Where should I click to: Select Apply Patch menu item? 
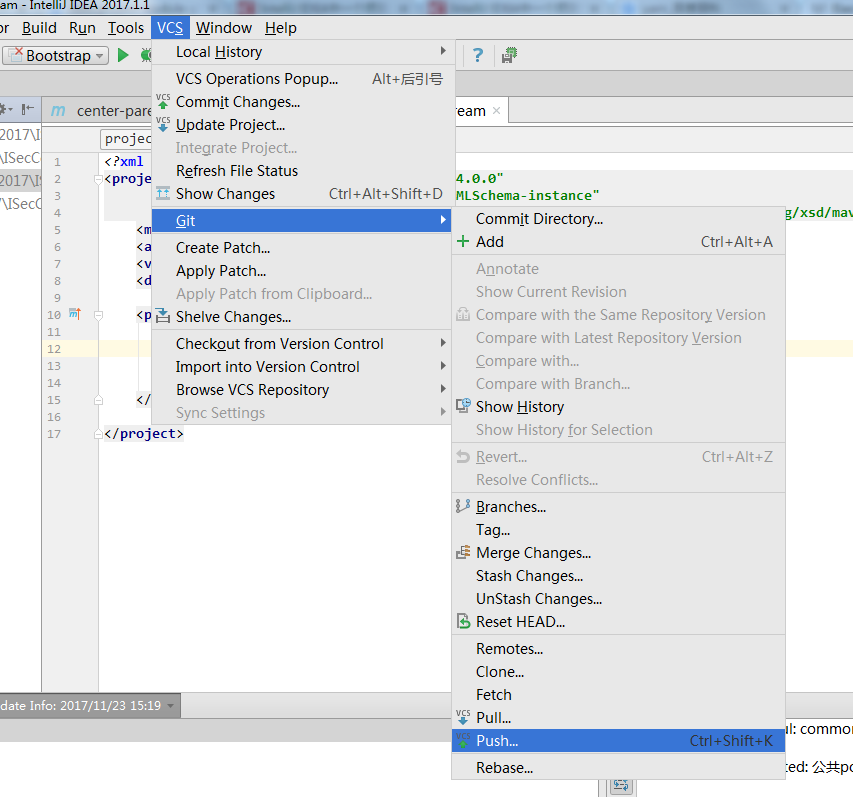302,271
